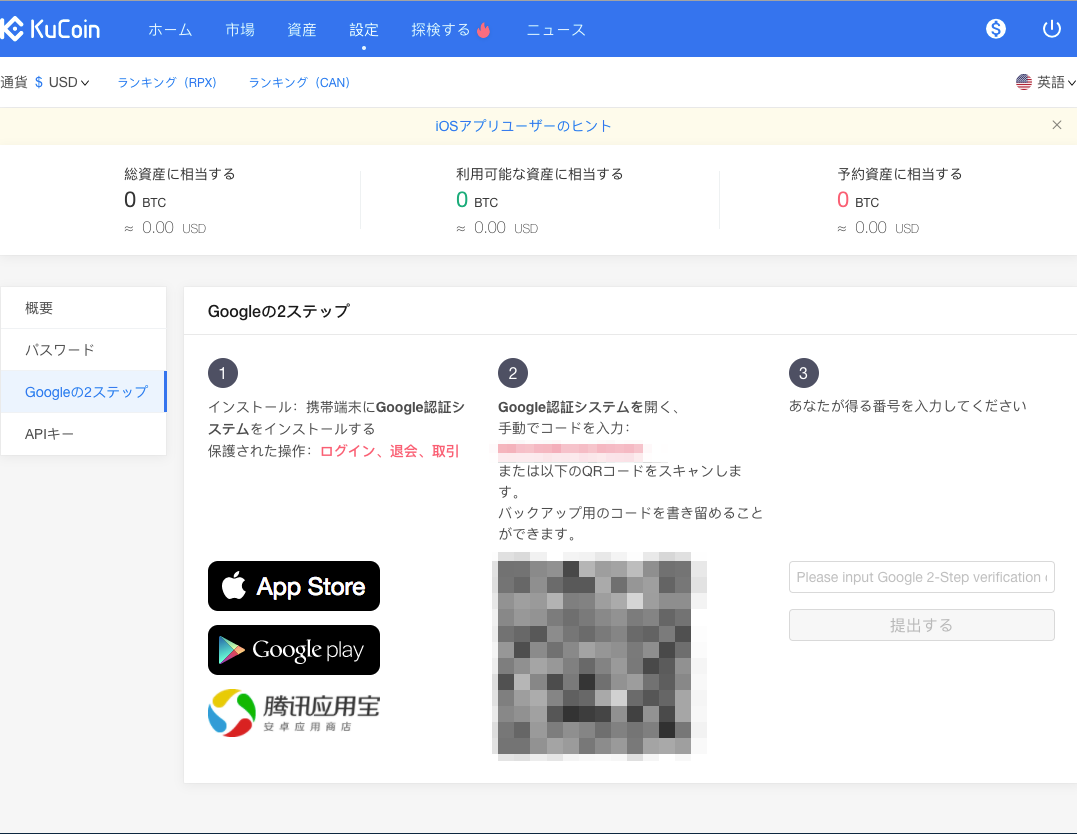Open the 設定 menu item
The image size is (1077, 834).
click(363, 30)
